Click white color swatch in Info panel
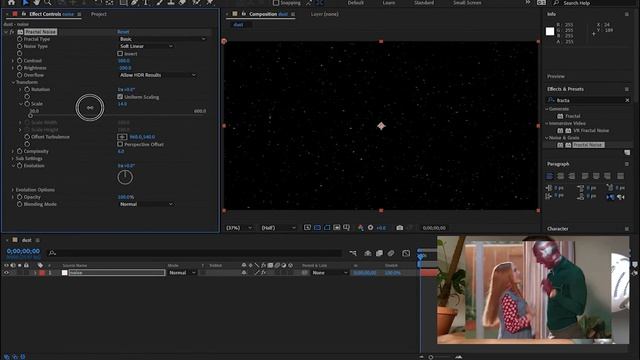640x360 pixels. click(550, 31)
